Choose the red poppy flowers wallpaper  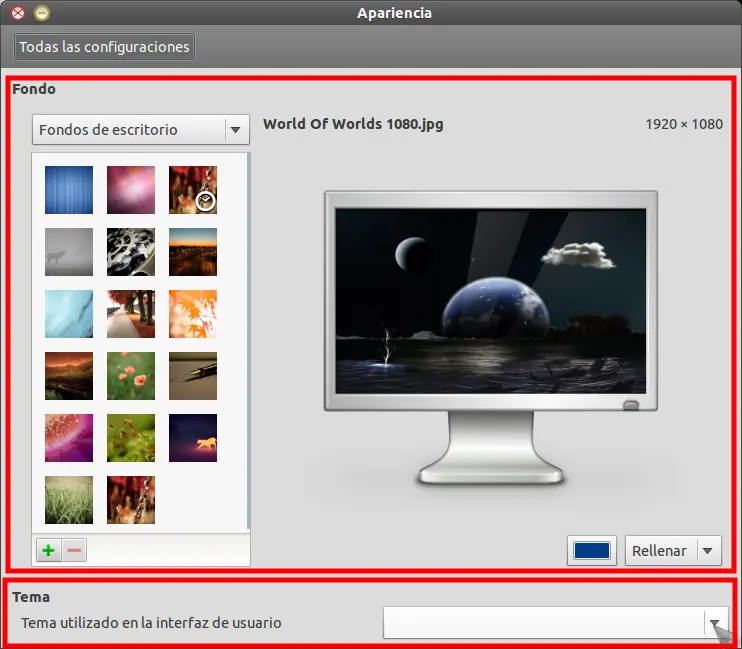pyautogui.click(x=131, y=376)
